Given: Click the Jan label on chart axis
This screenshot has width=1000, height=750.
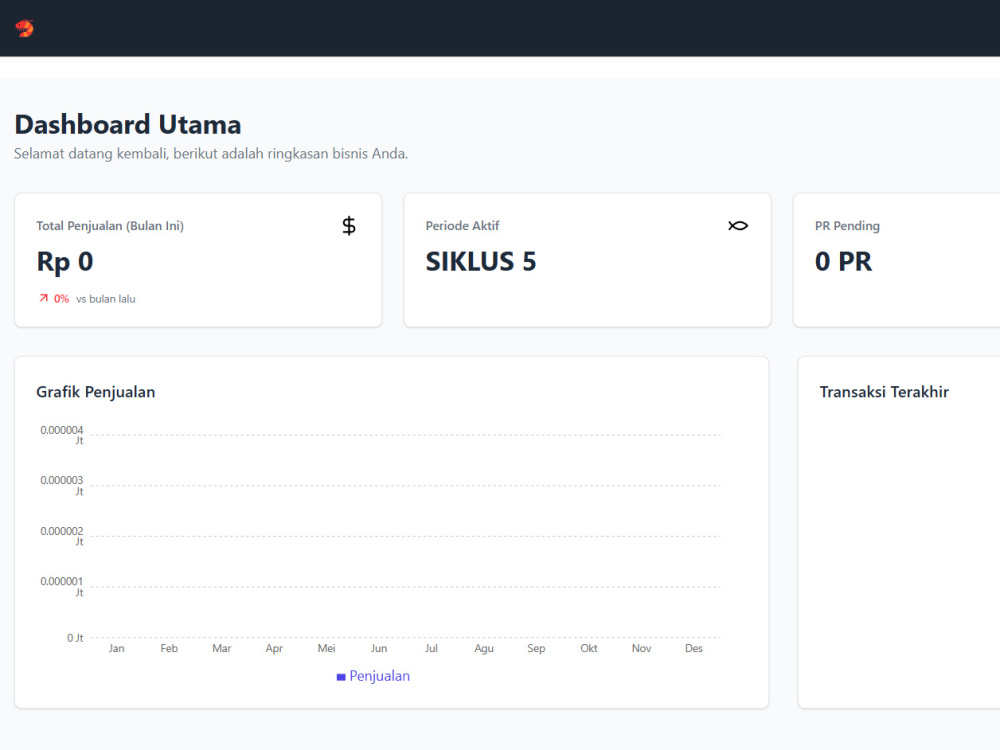Looking at the screenshot, I should pos(117,648).
